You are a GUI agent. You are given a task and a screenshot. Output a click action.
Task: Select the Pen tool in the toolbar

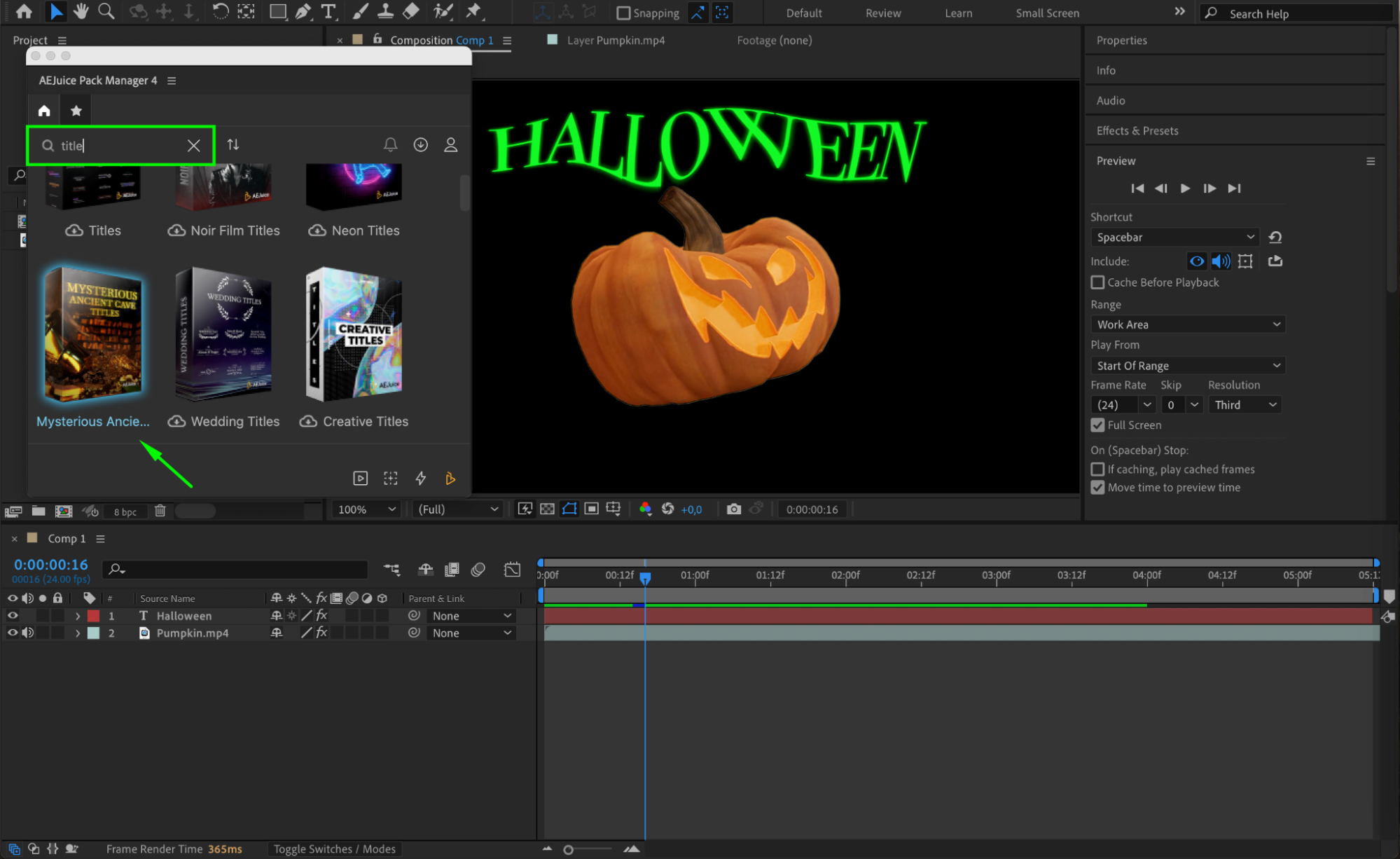(303, 11)
